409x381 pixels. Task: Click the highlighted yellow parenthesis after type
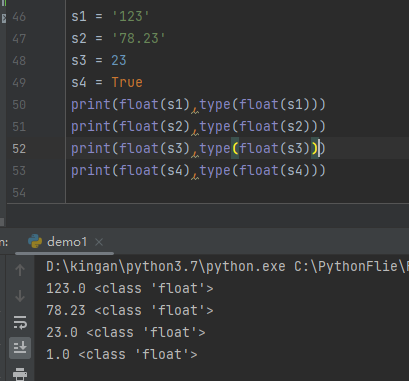pyautogui.click(x=235, y=148)
